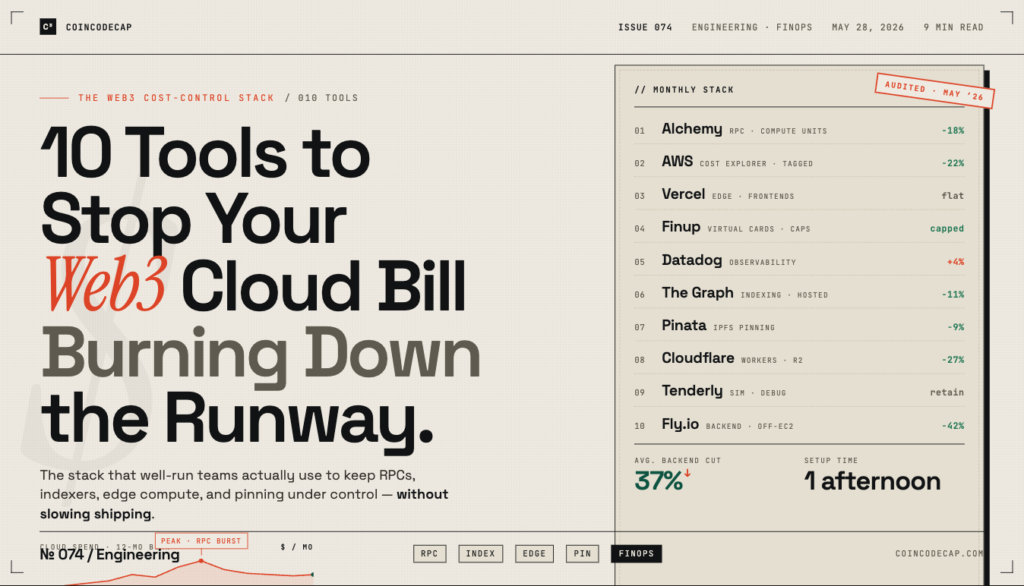Click the ISSUE 074 label
This screenshot has width=1024, height=586.
tap(645, 27)
